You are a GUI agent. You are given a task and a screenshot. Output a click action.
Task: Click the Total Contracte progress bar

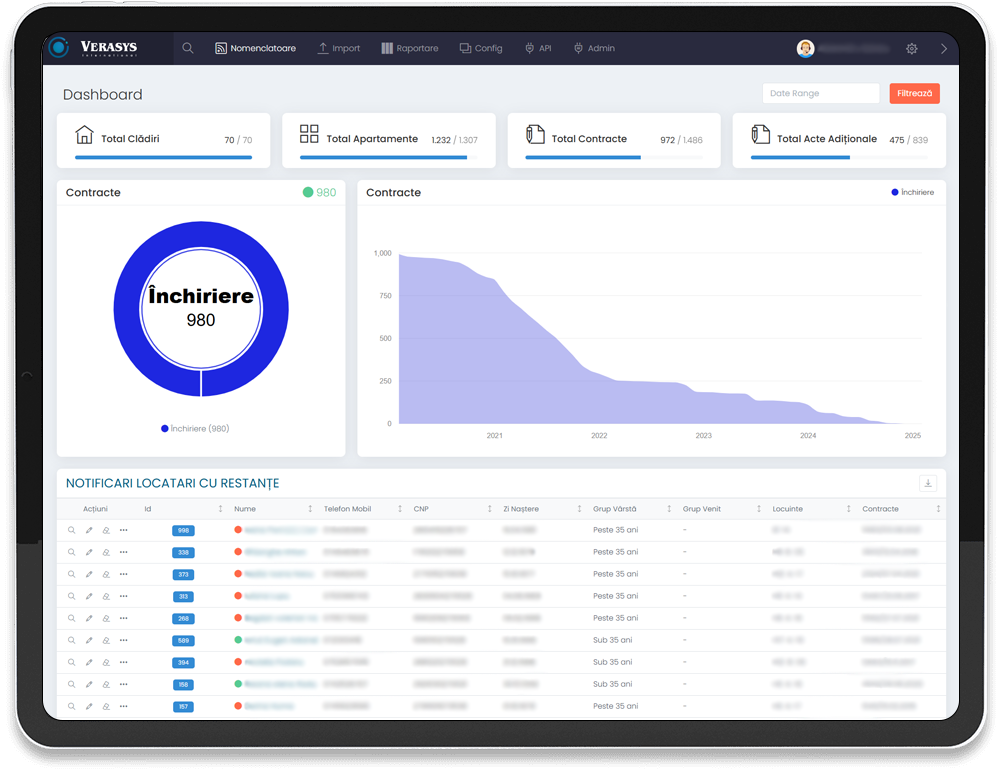[x=614, y=157]
